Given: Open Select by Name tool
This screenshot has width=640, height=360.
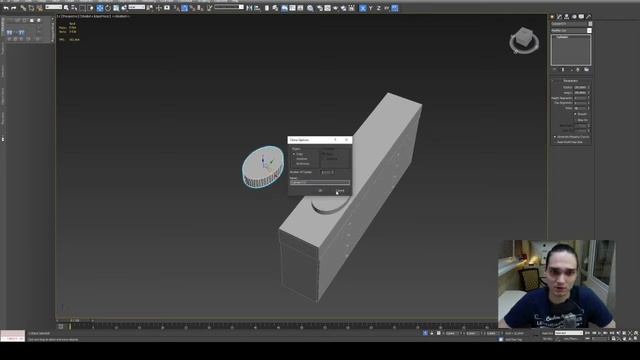Looking at the screenshot, I should click(x=74, y=8).
